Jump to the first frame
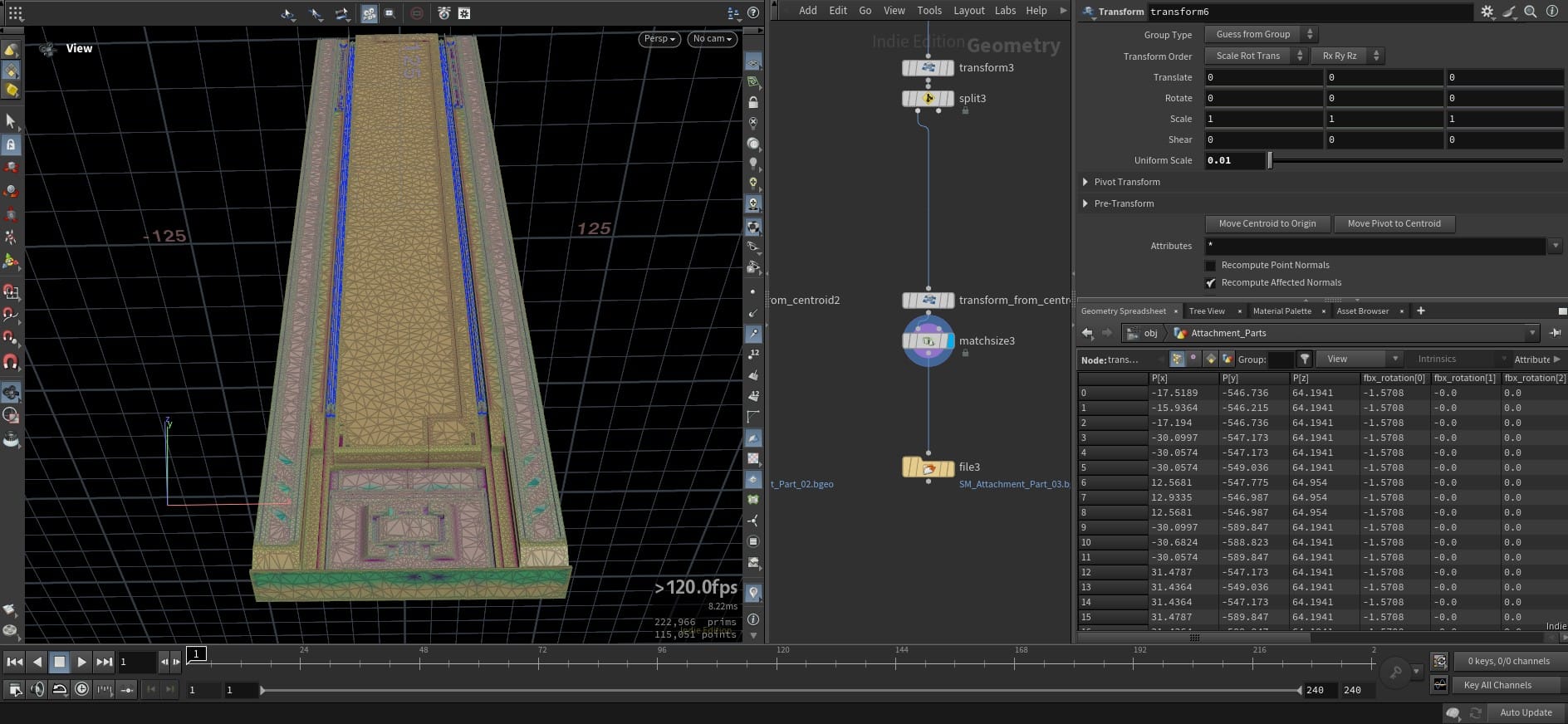Viewport: 1568px width, 724px height. point(14,662)
